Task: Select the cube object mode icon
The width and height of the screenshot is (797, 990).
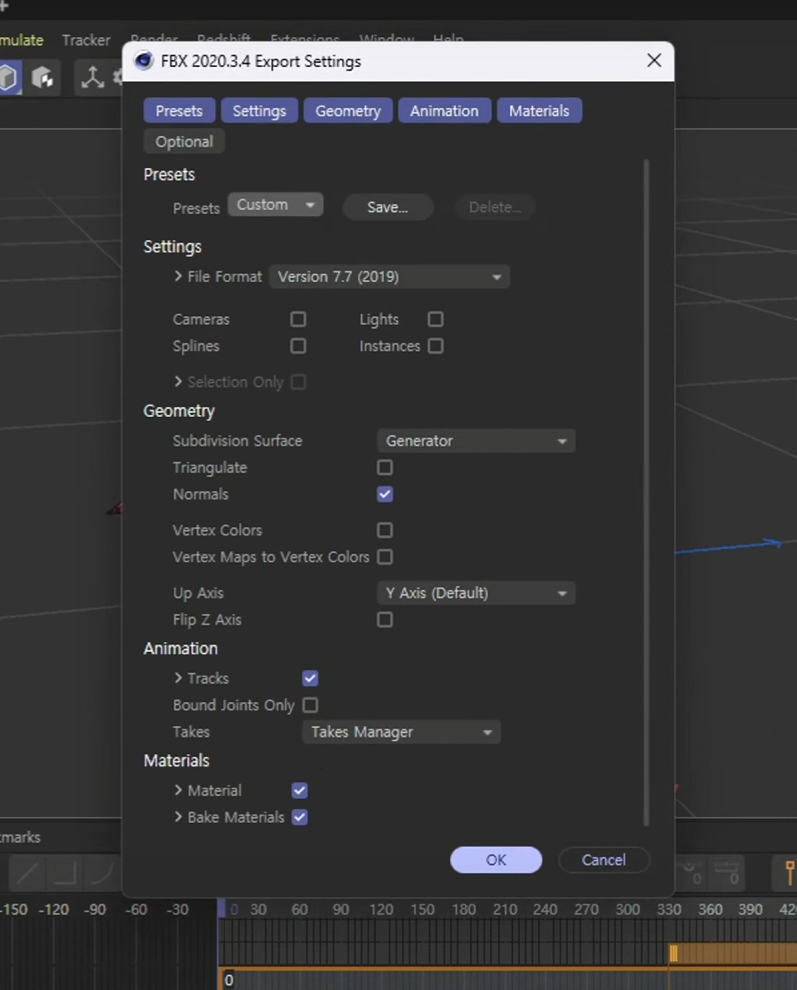Action: pos(9,78)
